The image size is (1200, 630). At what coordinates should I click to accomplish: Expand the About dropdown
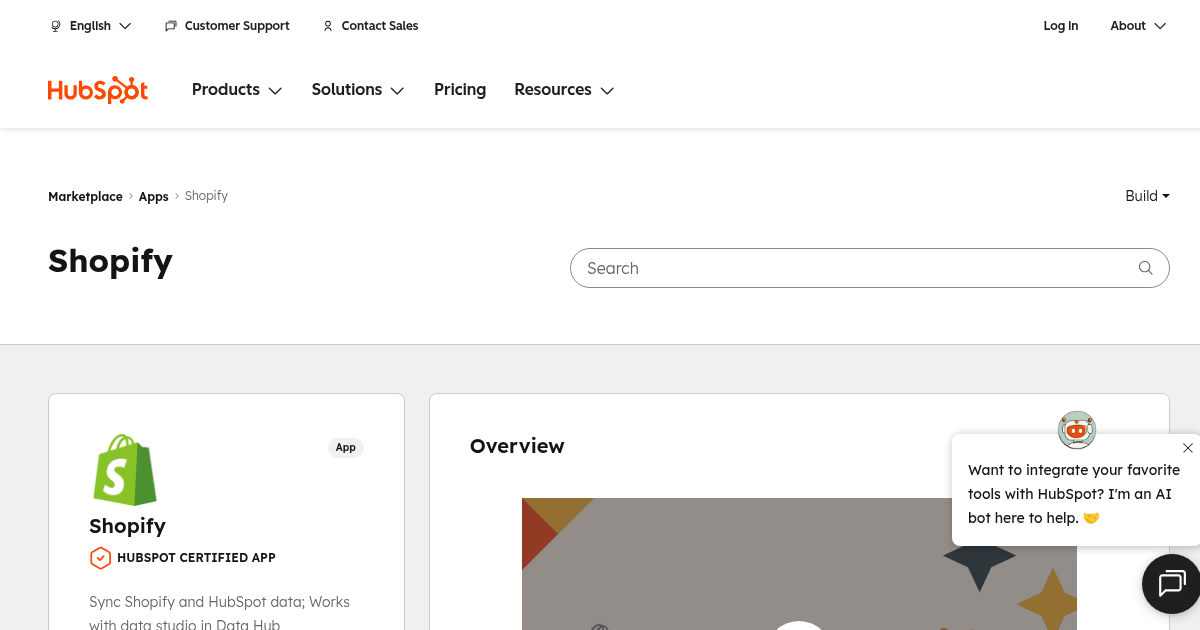[x=1137, y=26]
